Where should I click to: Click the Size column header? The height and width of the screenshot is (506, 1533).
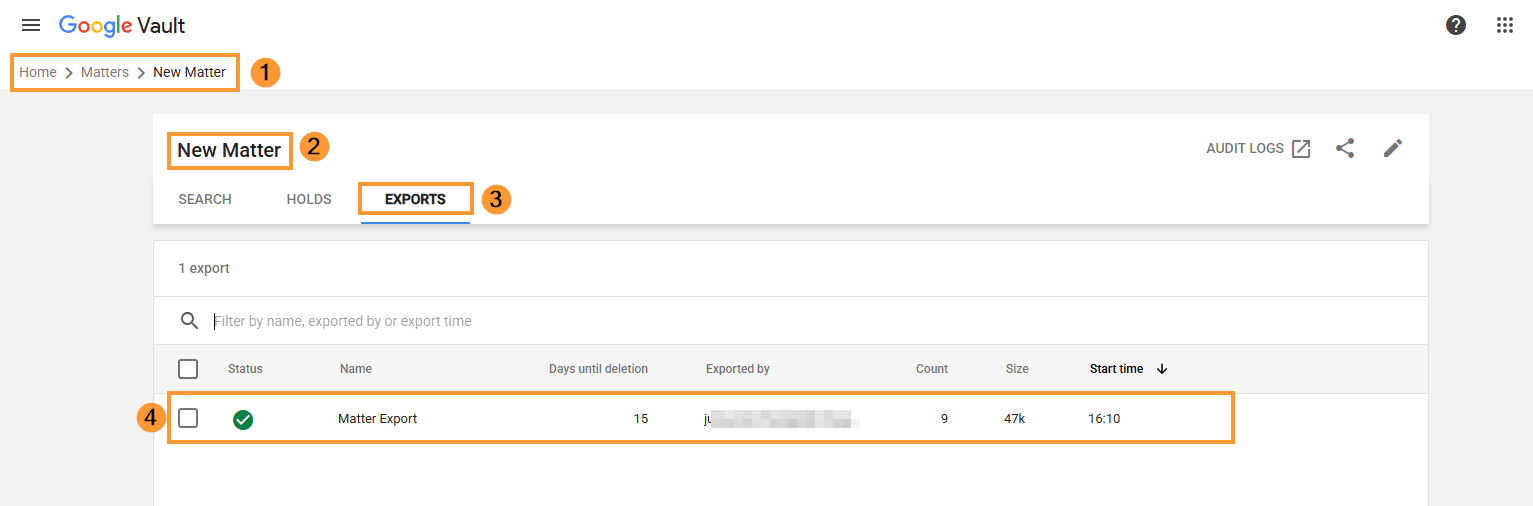point(1017,369)
